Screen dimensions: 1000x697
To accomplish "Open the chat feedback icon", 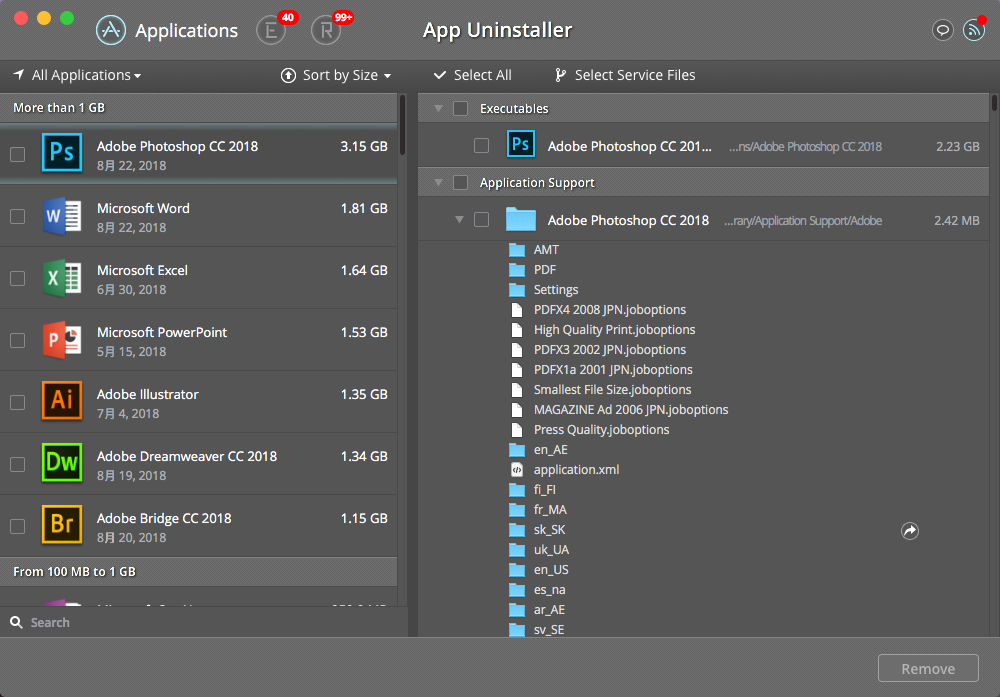I will [943, 30].
